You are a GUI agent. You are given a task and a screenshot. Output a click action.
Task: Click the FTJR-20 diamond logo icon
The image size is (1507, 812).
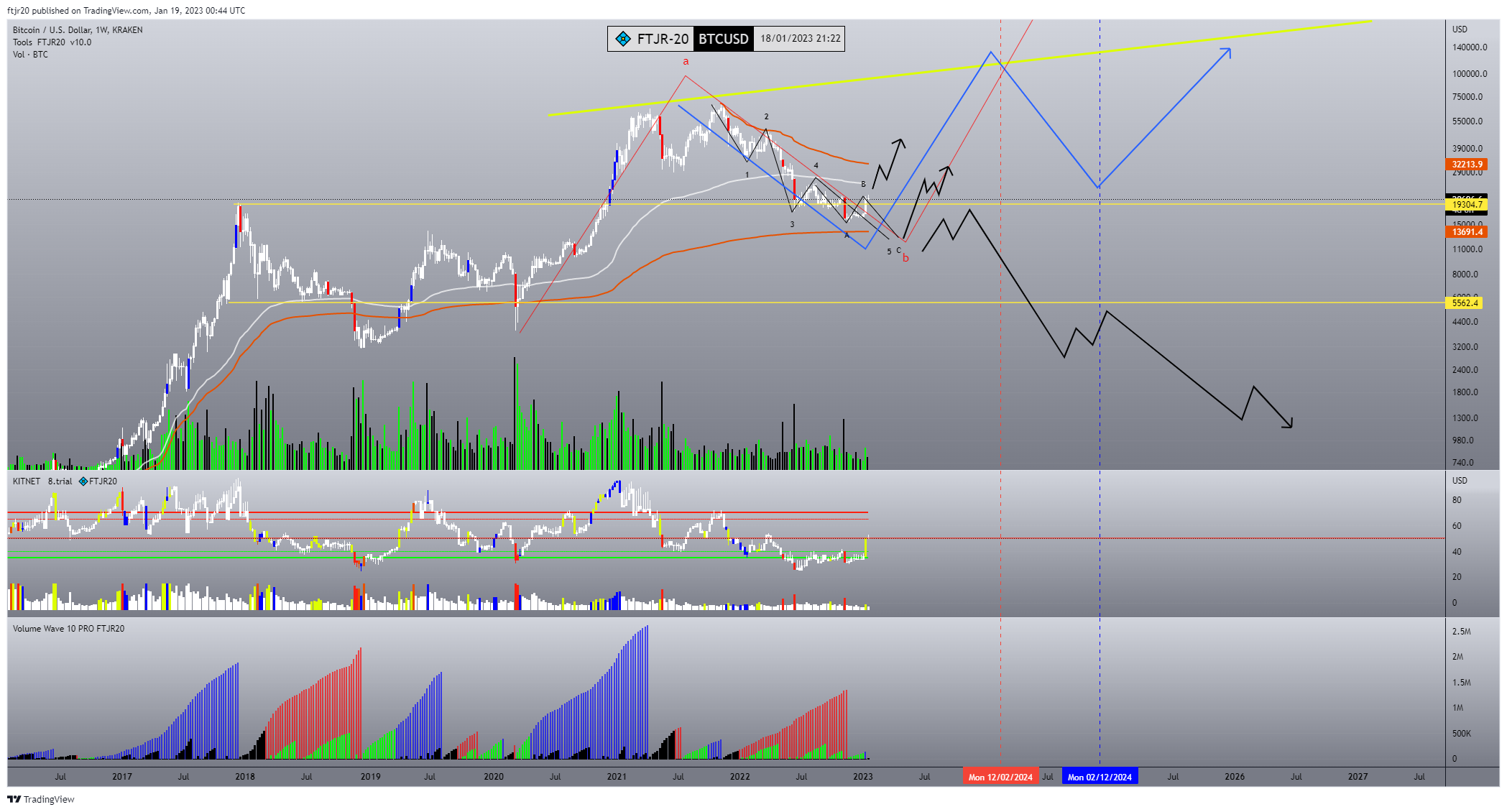[x=623, y=39]
